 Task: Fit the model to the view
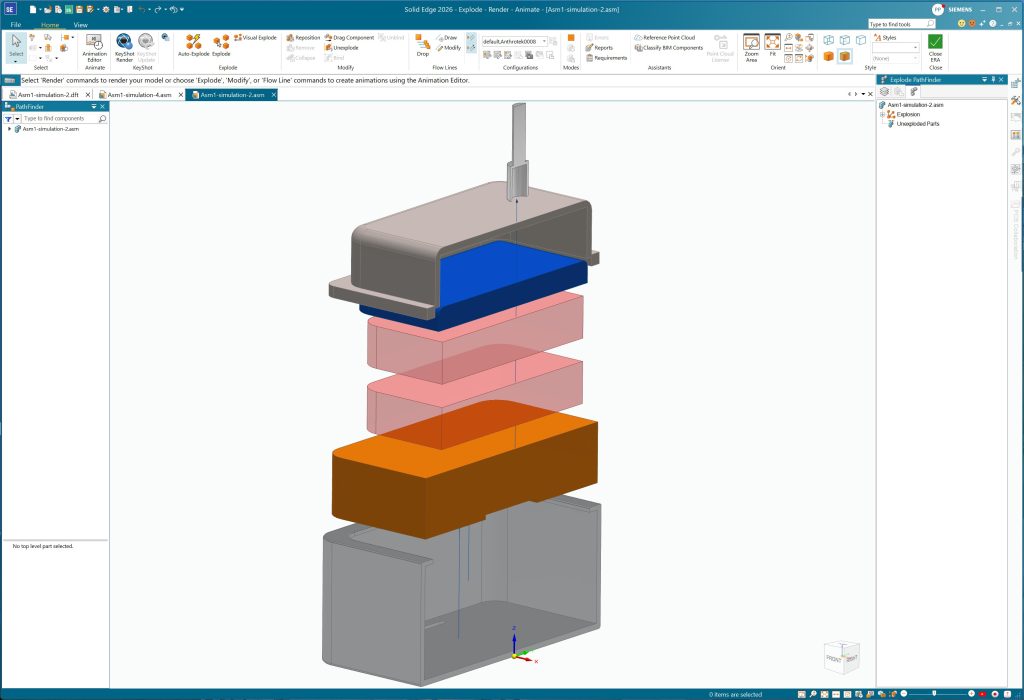tap(773, 46)
